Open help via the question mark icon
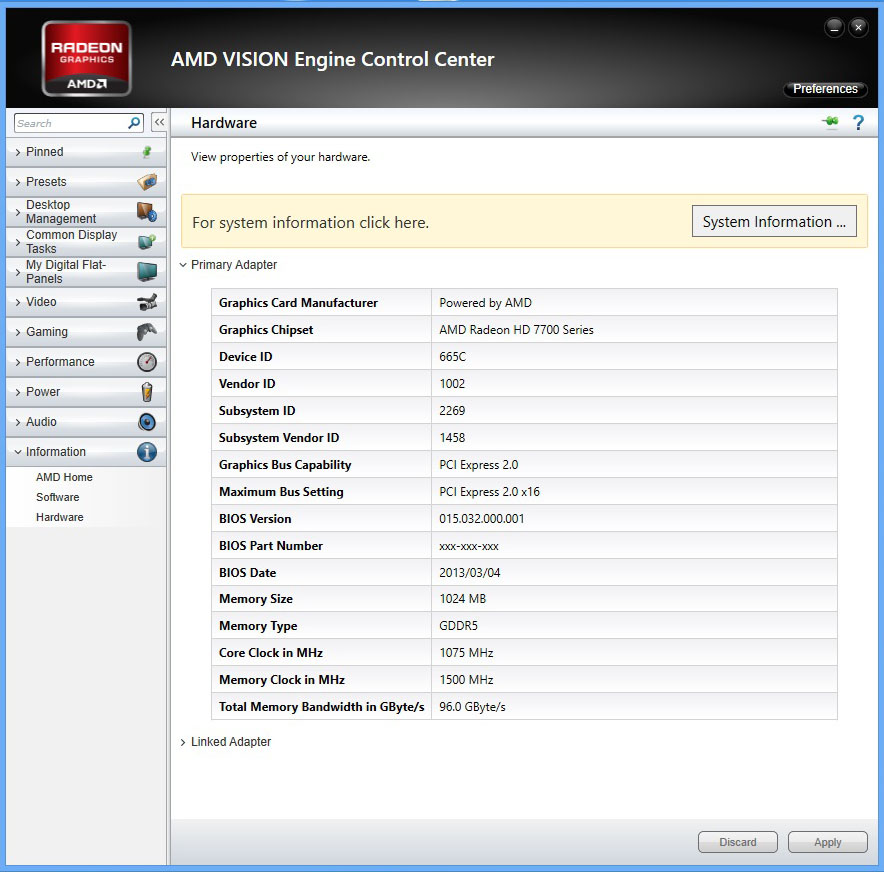884x872 pixels. pyautogui.click(x=858, y=122)
